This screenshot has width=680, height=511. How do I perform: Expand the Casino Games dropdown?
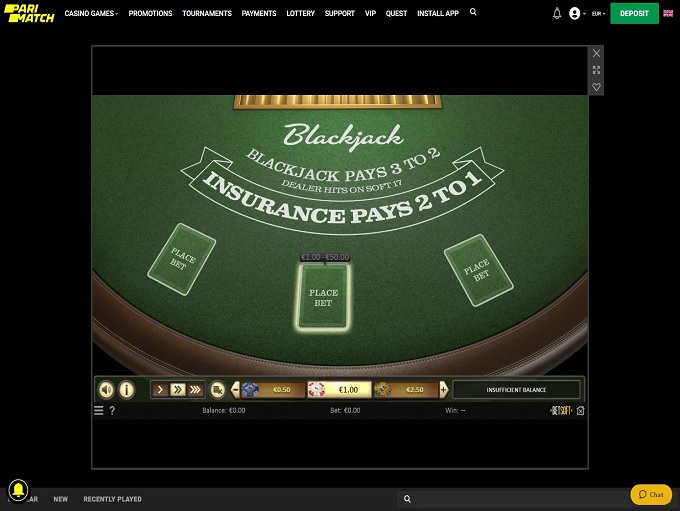pyautogui.click(x=91, y=14)
